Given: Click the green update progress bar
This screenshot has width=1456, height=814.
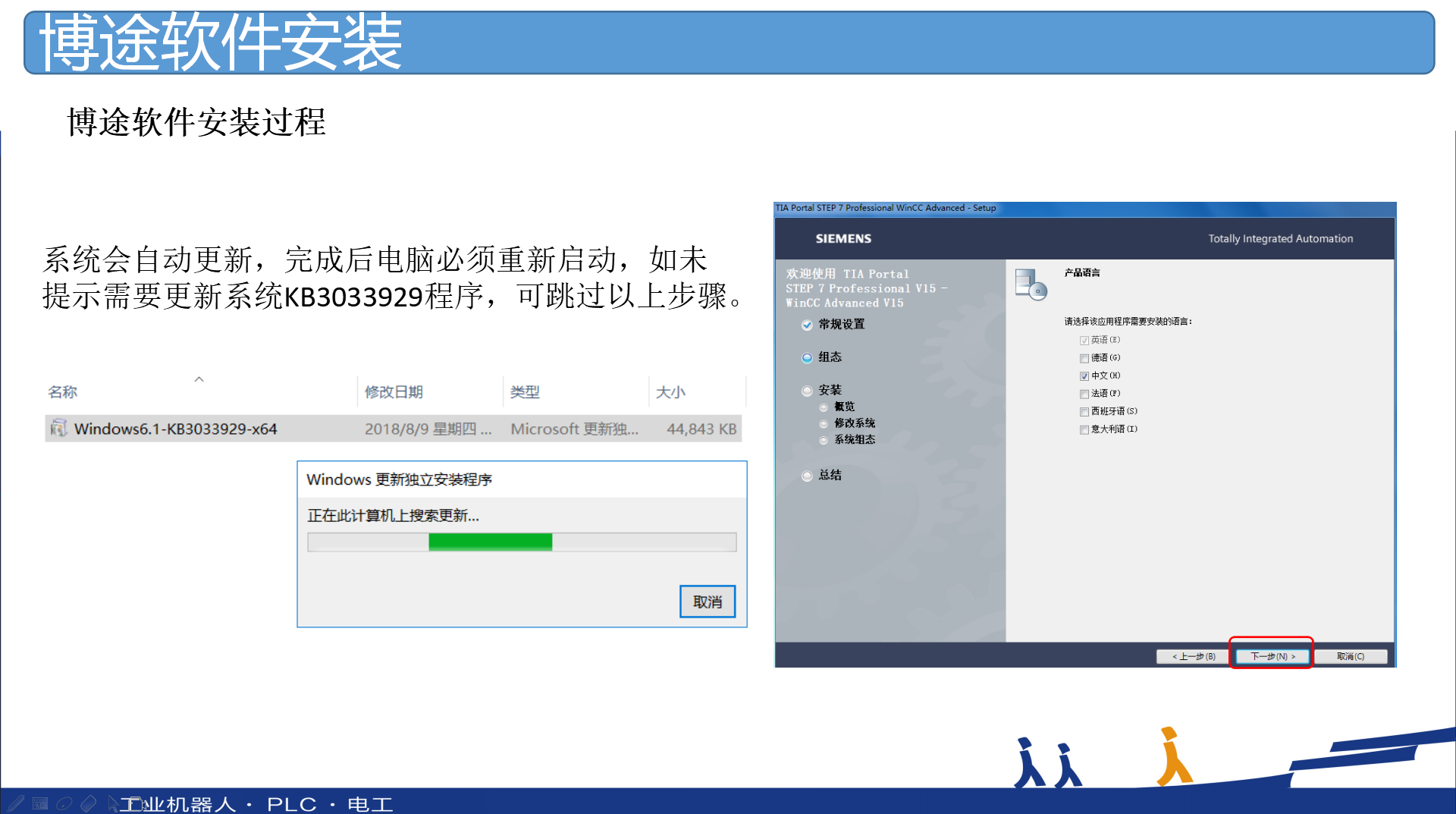Looking at the screenshot, I should tap(491, 542).
